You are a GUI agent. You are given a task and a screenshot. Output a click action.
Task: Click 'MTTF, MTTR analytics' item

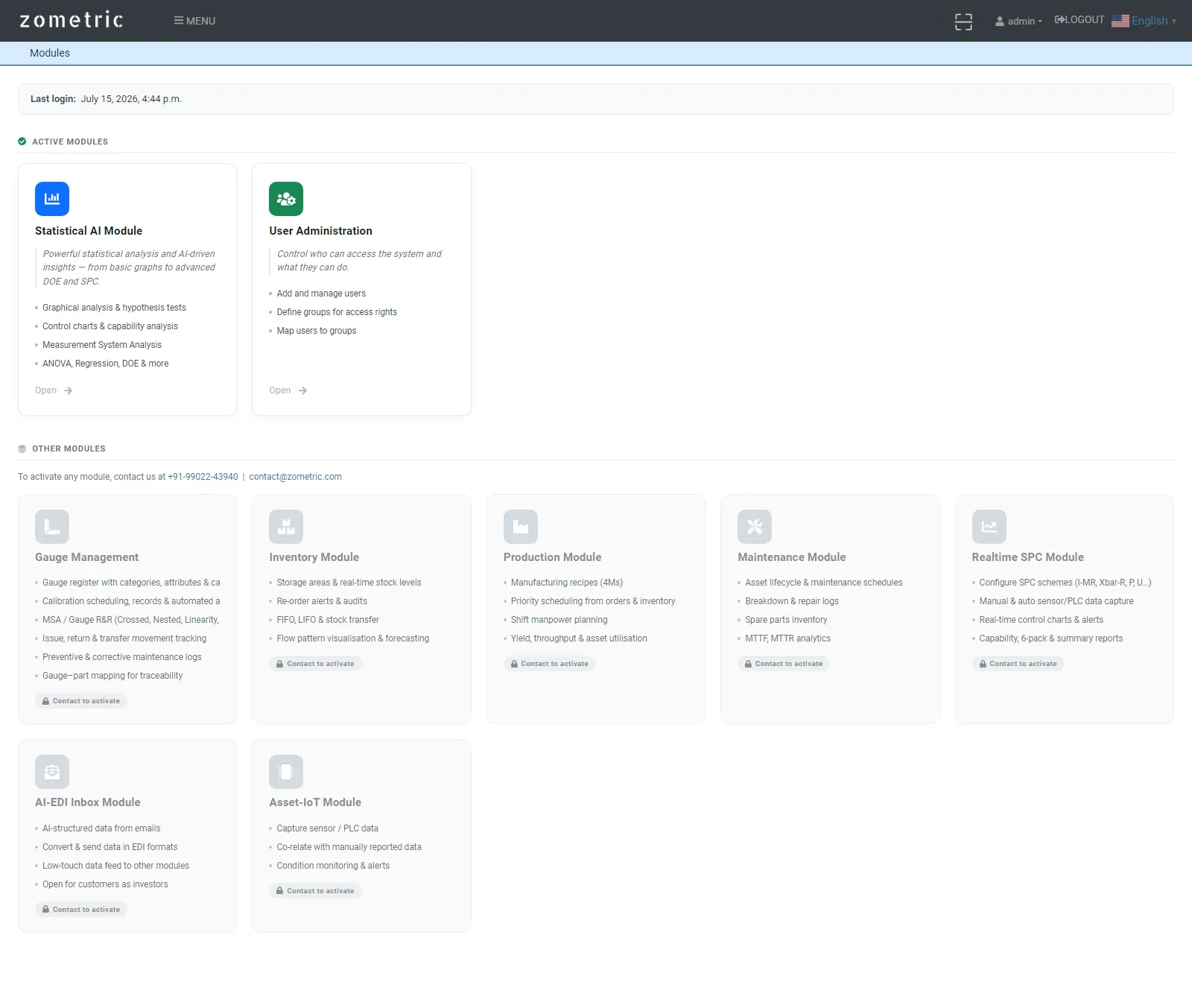(x=787, y=638)
